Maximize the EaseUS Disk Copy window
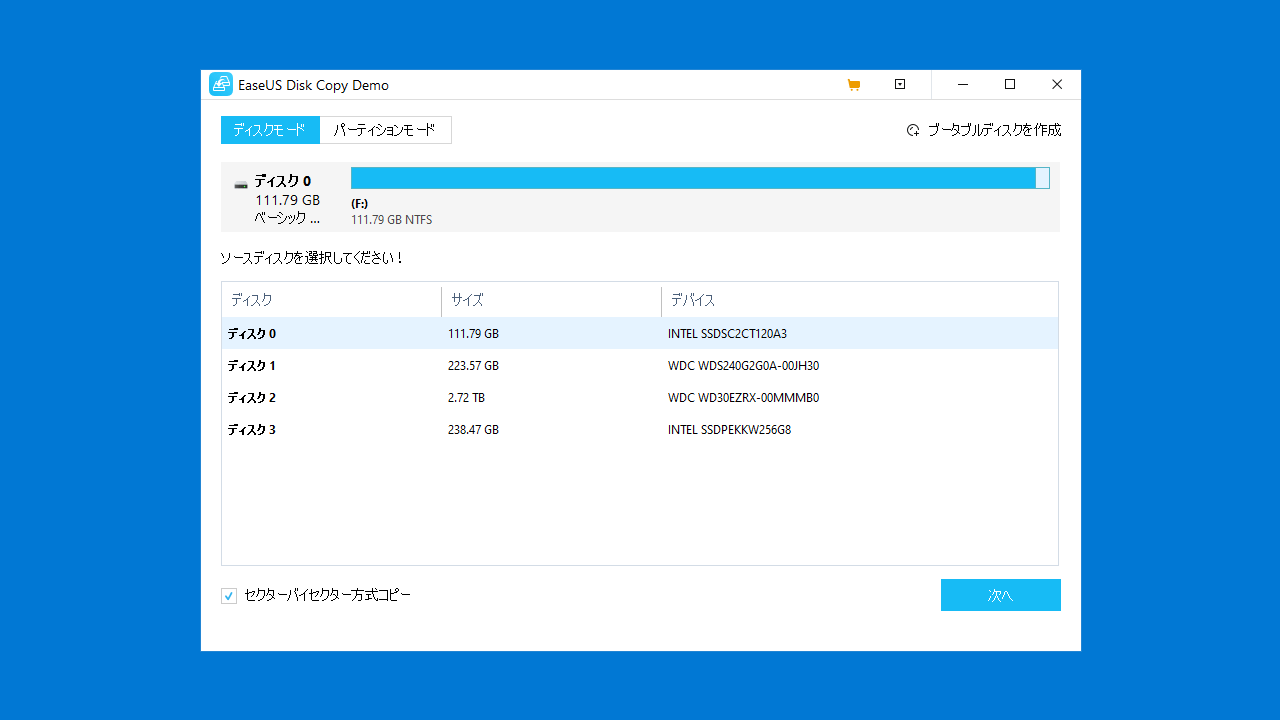 (1010, 85)
